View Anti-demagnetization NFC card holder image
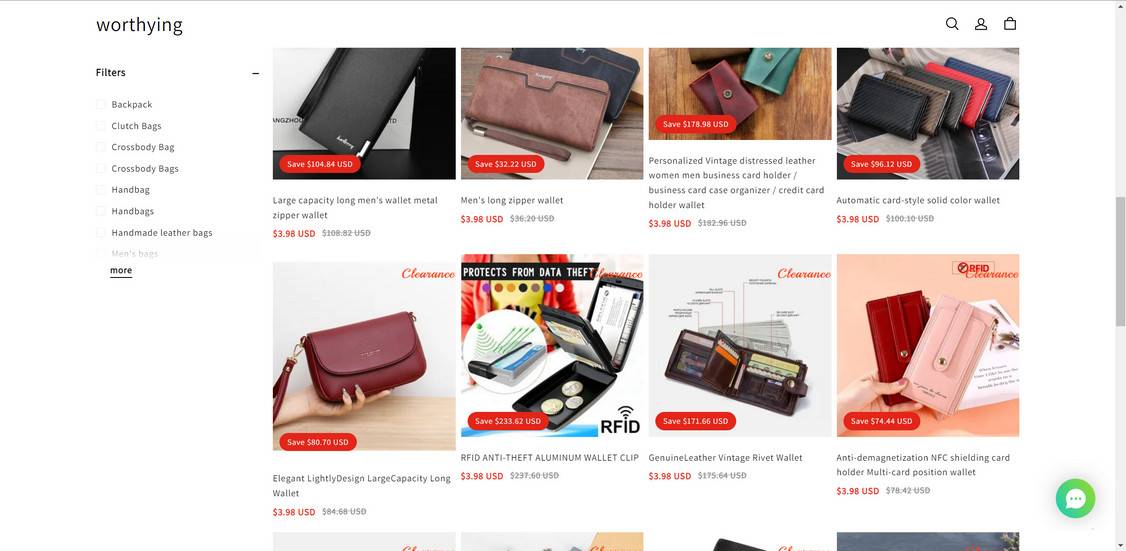 tap(928, 346)
